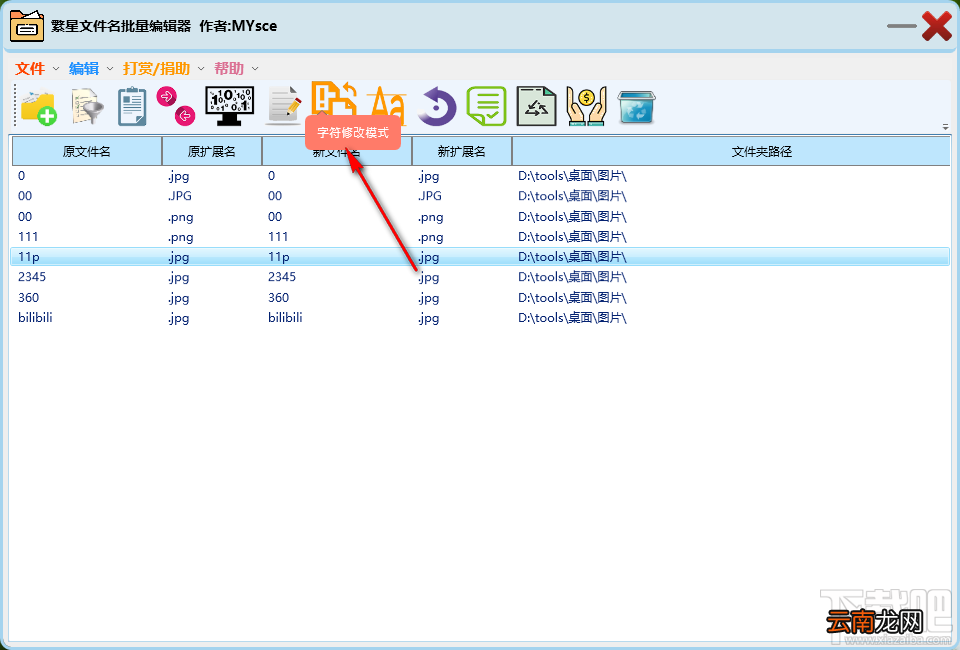Select original filename cell "11p"

(29, 257)
